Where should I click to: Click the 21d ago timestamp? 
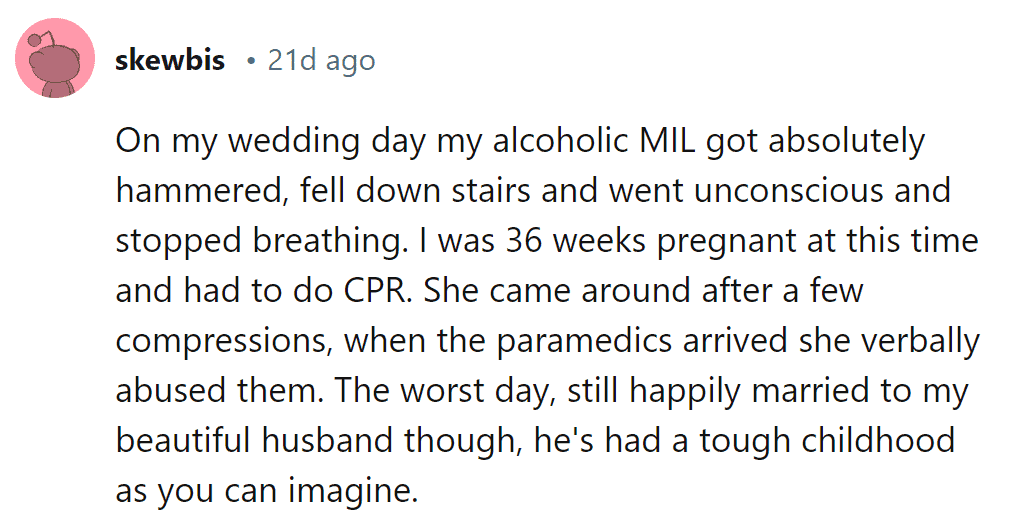pos(321,61)
